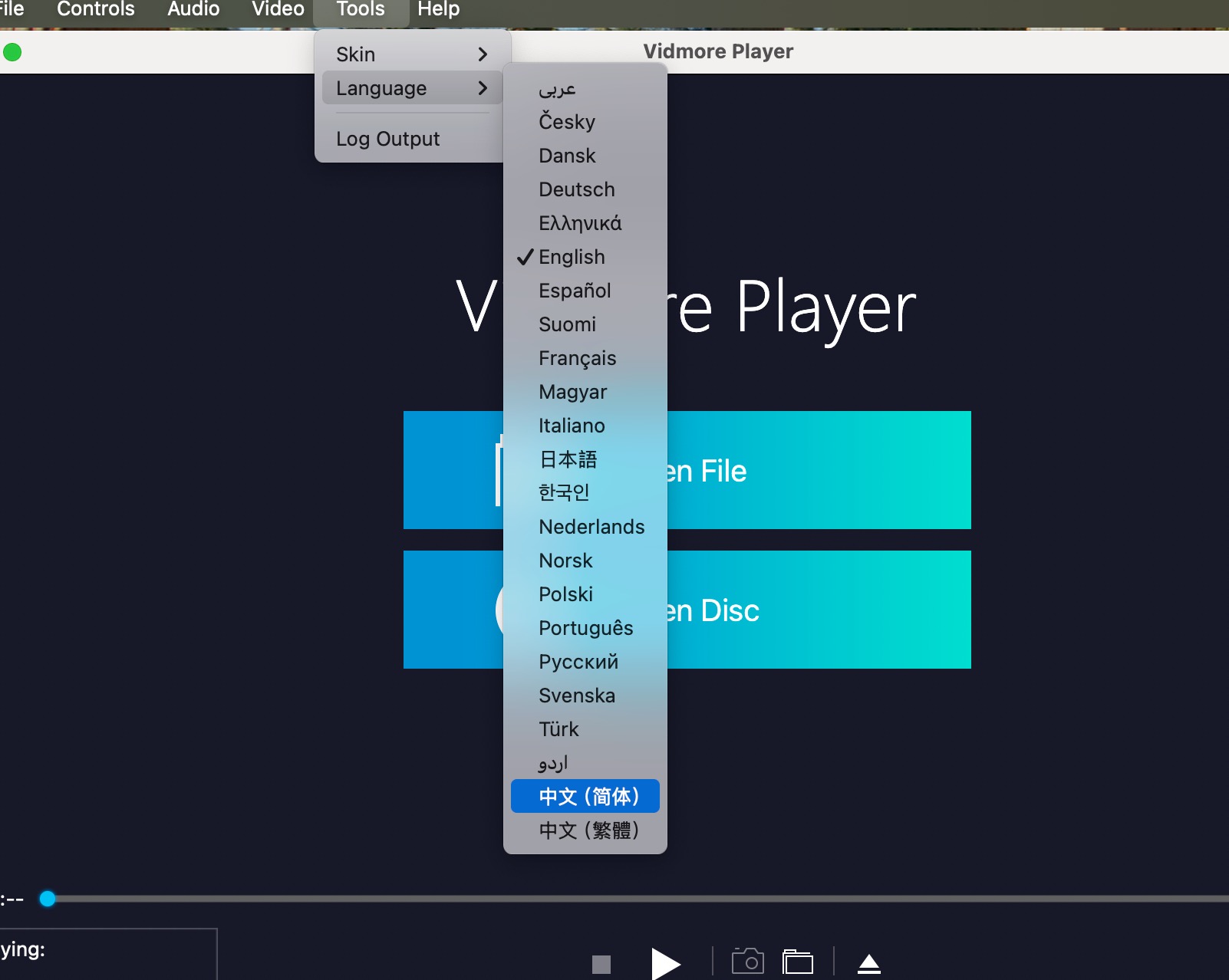Click the playback progress slider handle

tap(48, 899)
